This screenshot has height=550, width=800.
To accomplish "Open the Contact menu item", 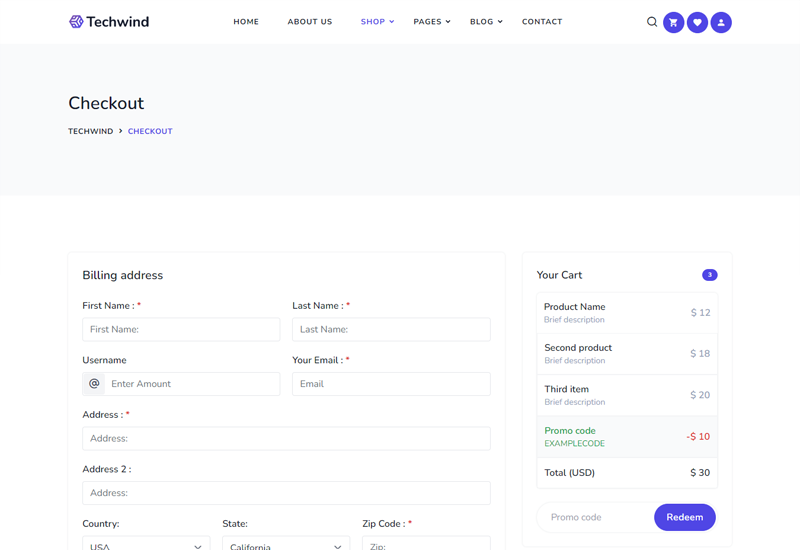I will click(x=542, y=21).
